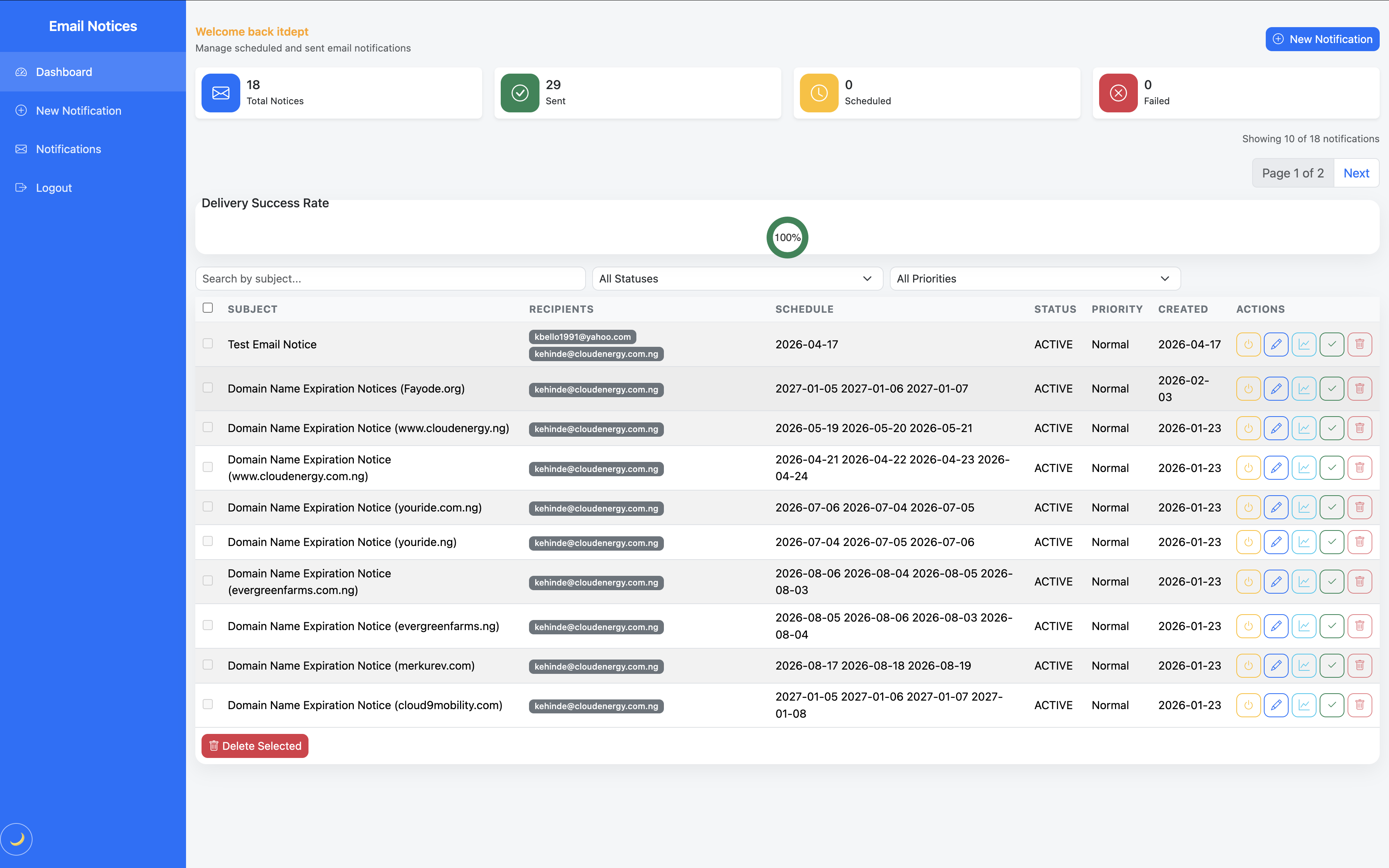The image size is (1389, 868).
Task: Delete merkurev.com notice with trash icon
Action: click(1360, 666)
